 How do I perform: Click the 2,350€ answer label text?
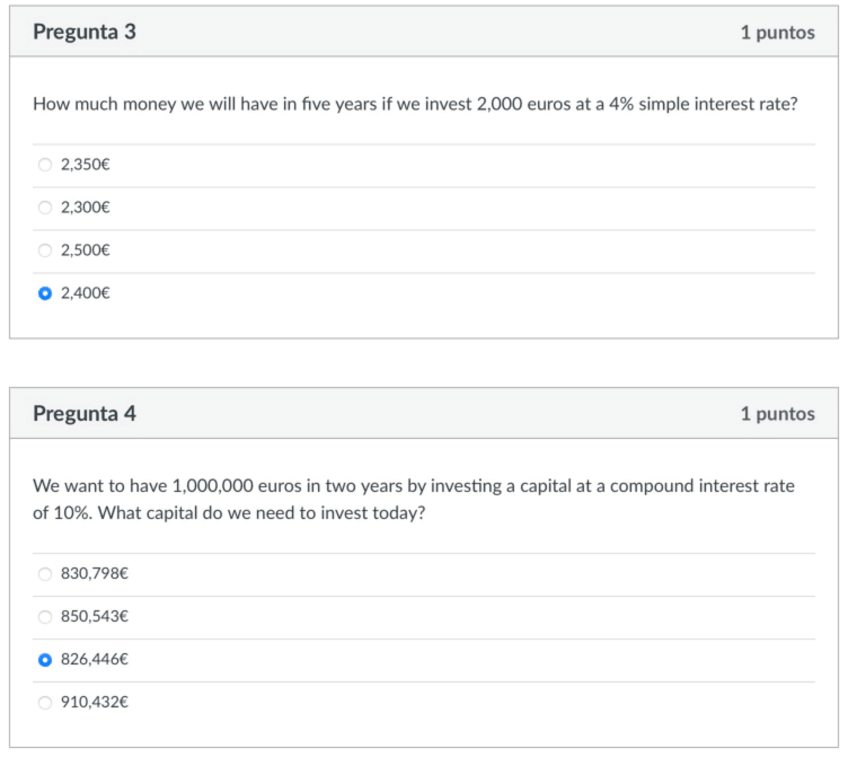85,165
